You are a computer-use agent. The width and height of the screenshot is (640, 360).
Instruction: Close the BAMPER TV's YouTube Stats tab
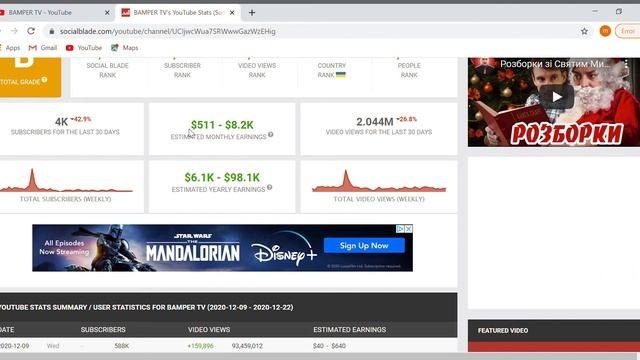232,13
